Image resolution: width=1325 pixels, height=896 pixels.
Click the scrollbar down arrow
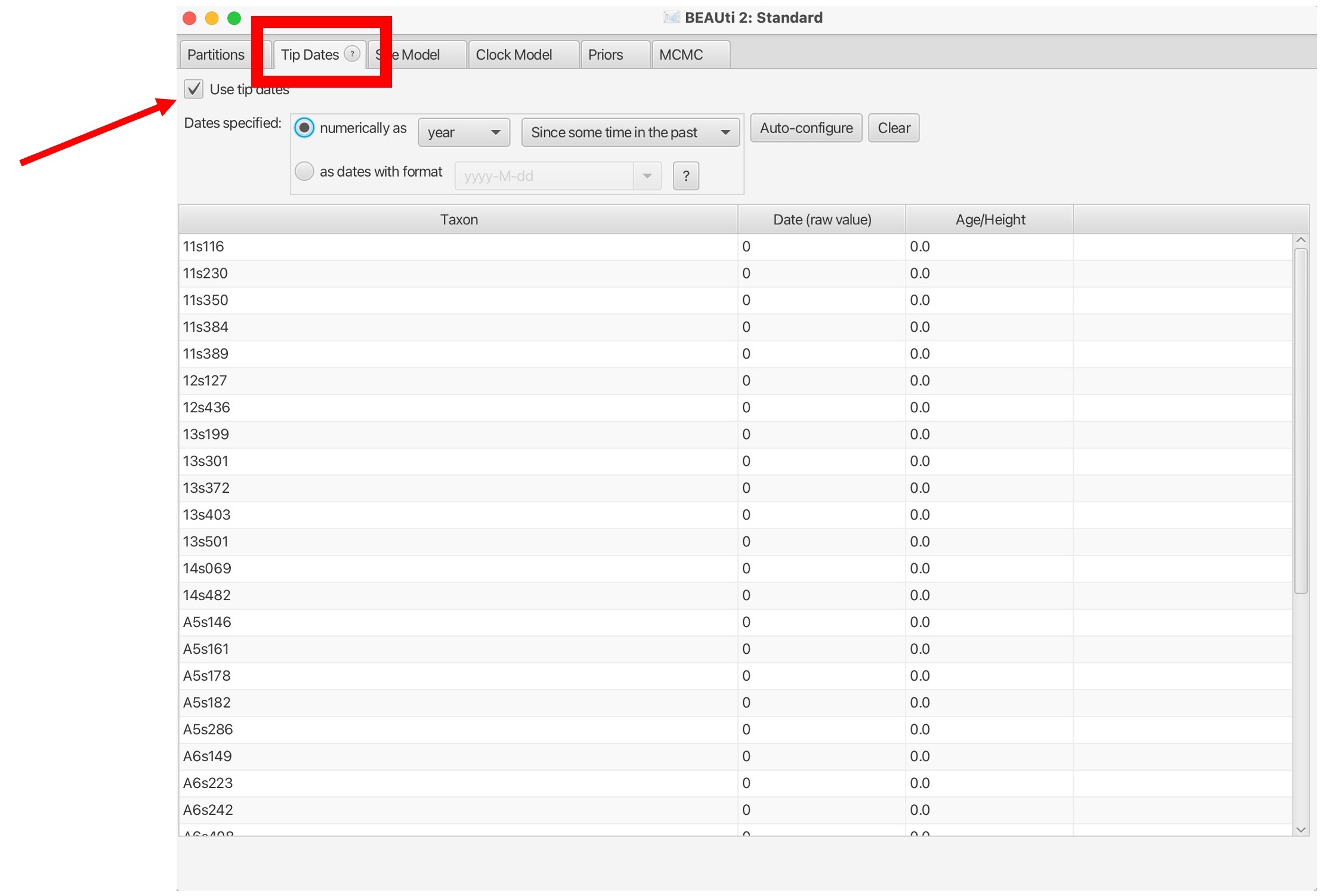(1301, 830)
